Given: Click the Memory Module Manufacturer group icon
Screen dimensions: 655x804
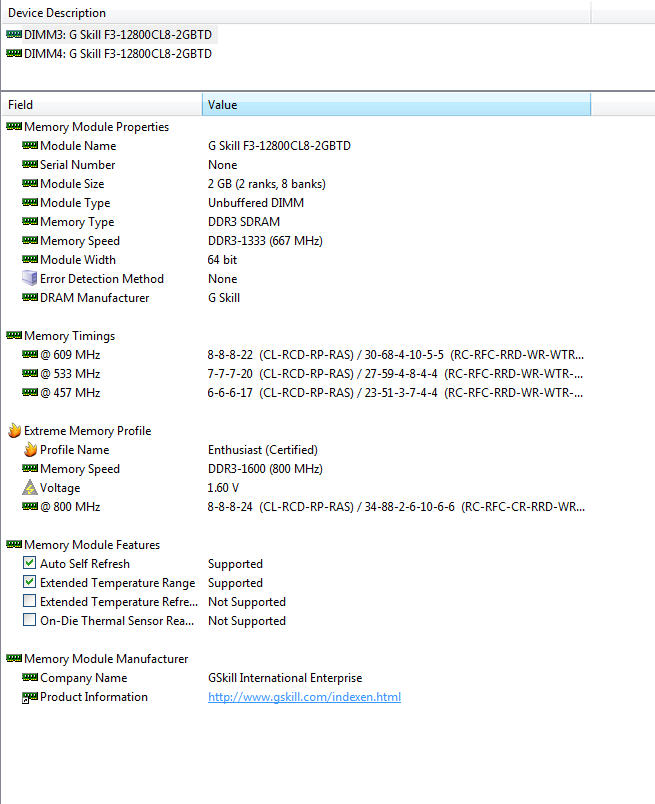Looking at the screenshot, I should 14,658.
